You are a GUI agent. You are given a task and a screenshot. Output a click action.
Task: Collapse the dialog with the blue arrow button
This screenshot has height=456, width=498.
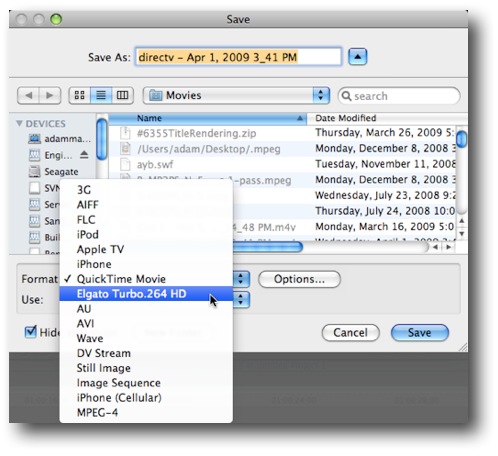[357, 57]
